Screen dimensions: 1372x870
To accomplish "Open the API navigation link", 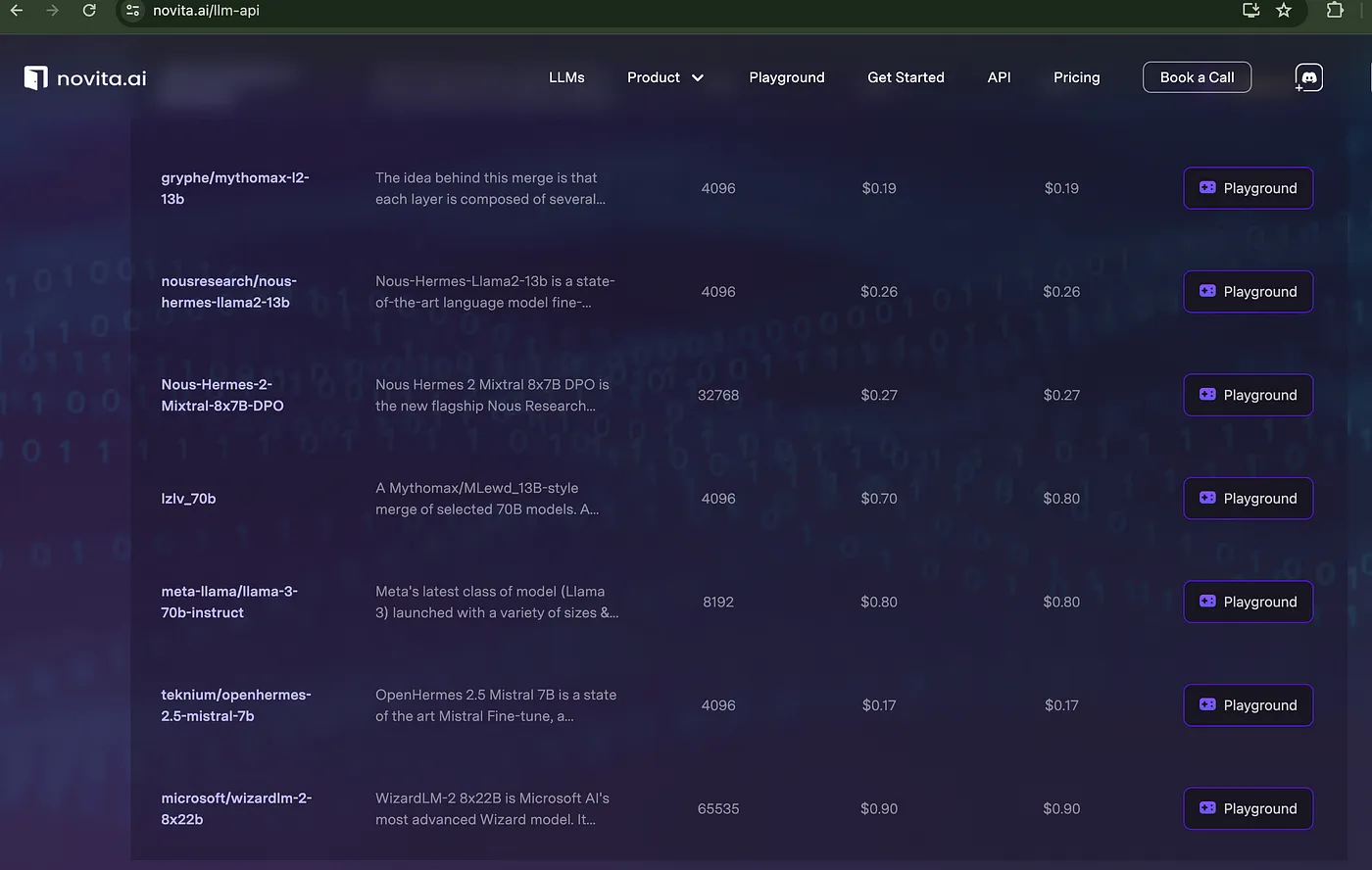I will click(999, 77).
